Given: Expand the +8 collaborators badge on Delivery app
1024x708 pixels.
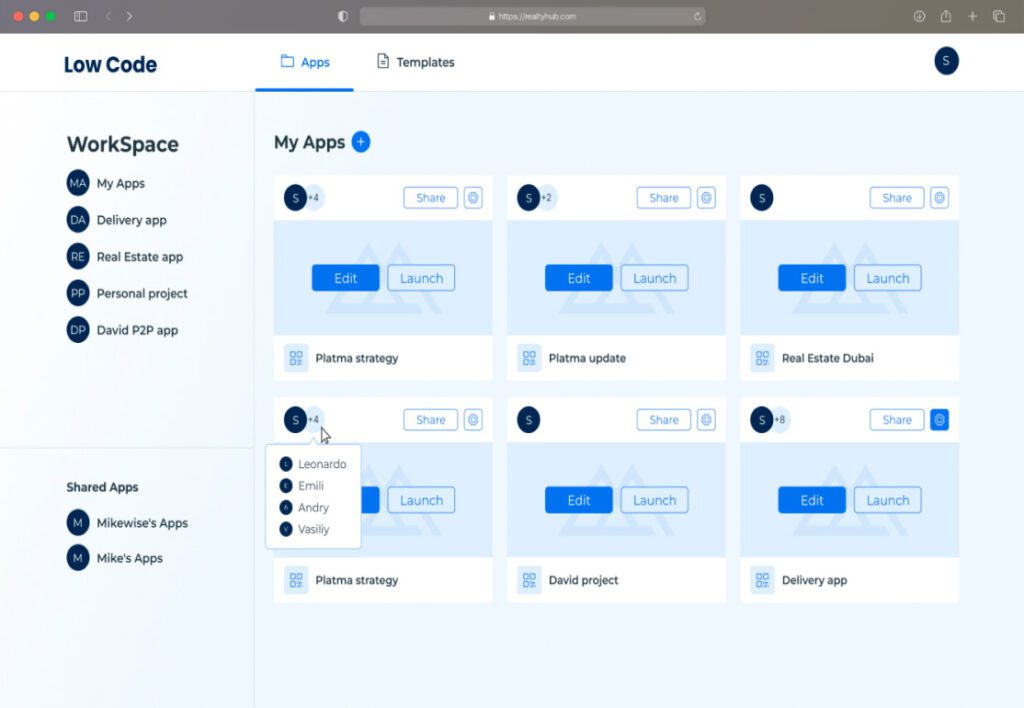Looking at the screenshot, I should click(779, 420).
